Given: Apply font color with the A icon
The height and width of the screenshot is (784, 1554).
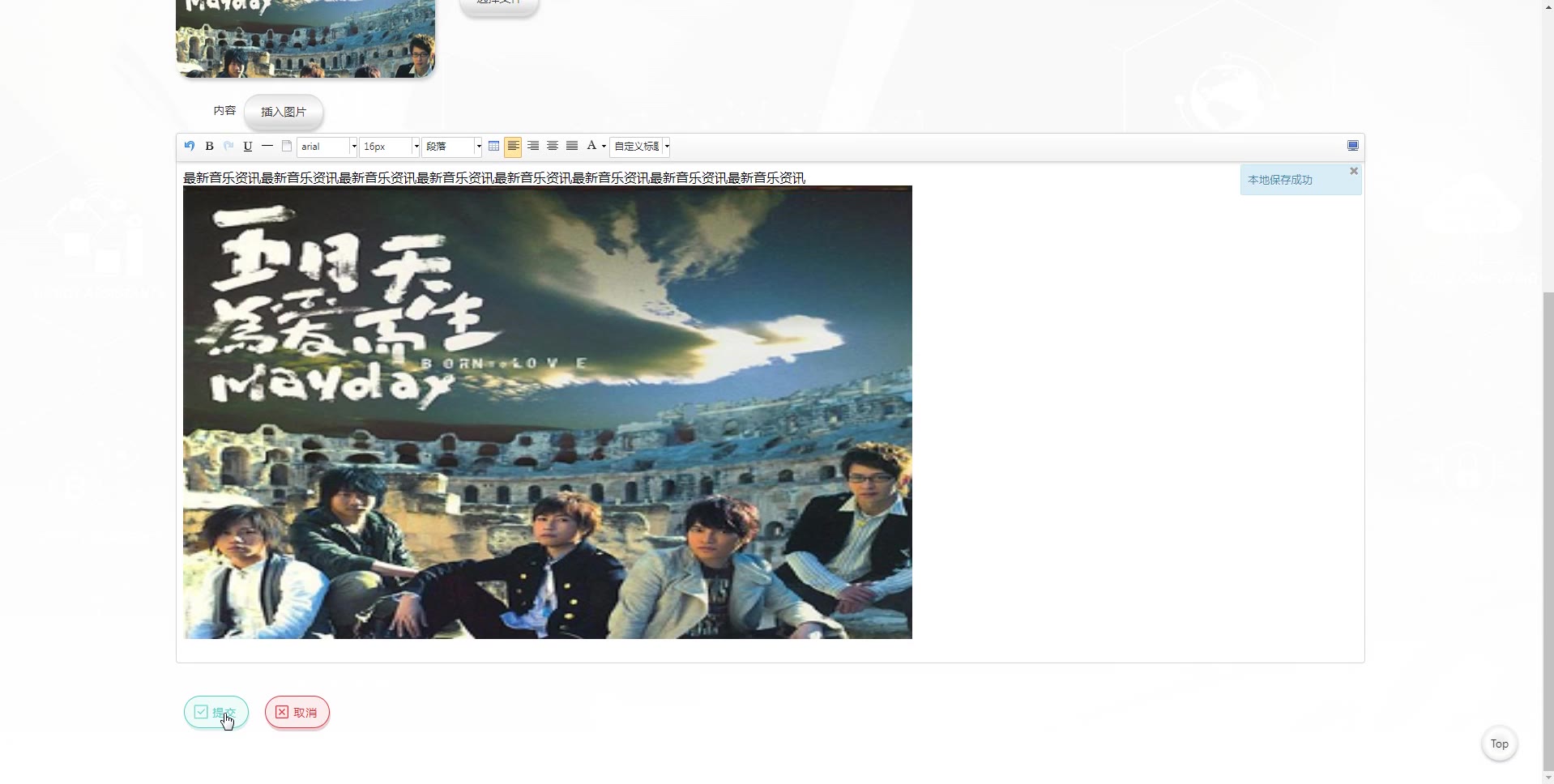Looking at the screenshot, I should pos(591,146).
